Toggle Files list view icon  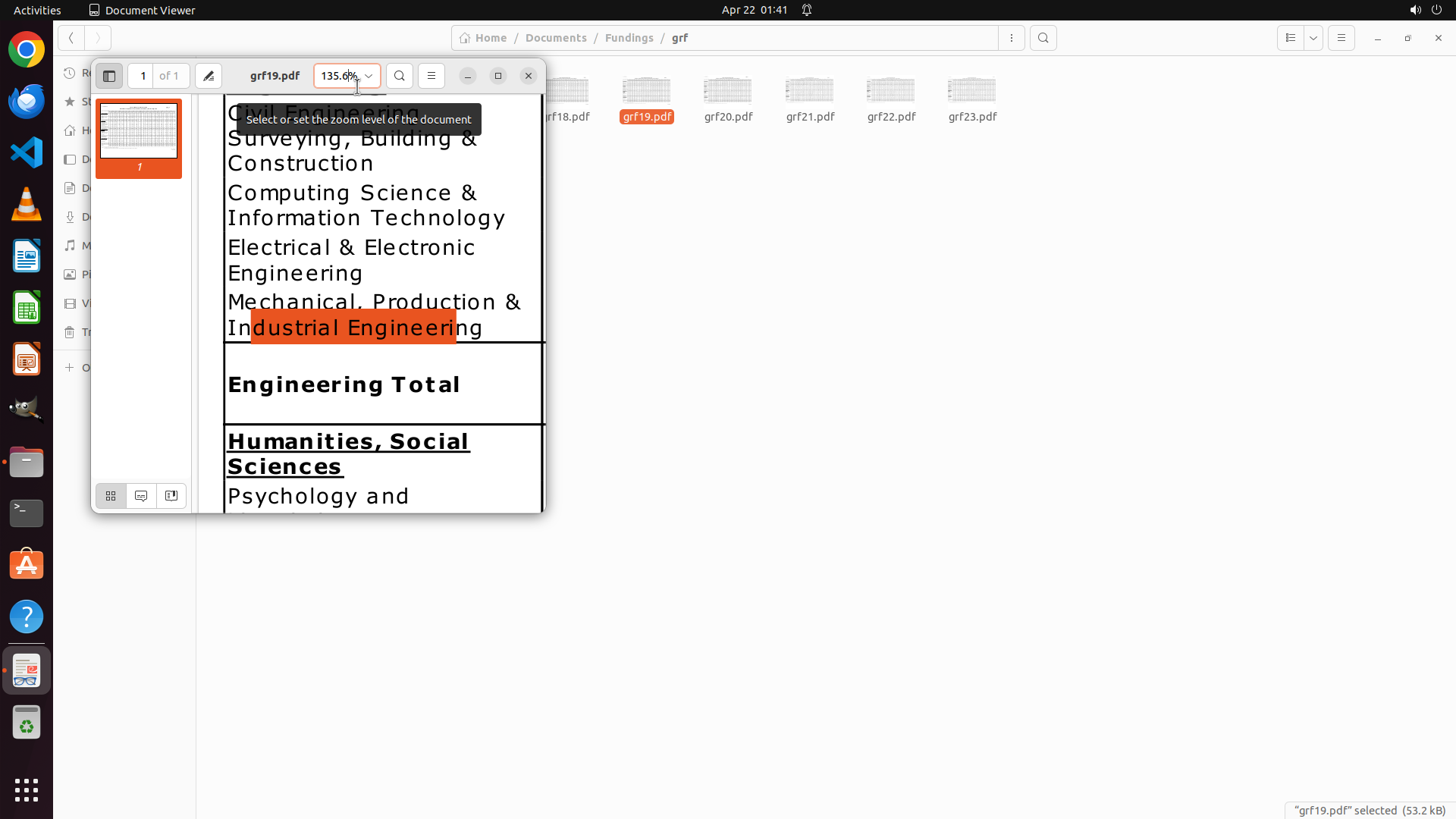pos(1291,38)
